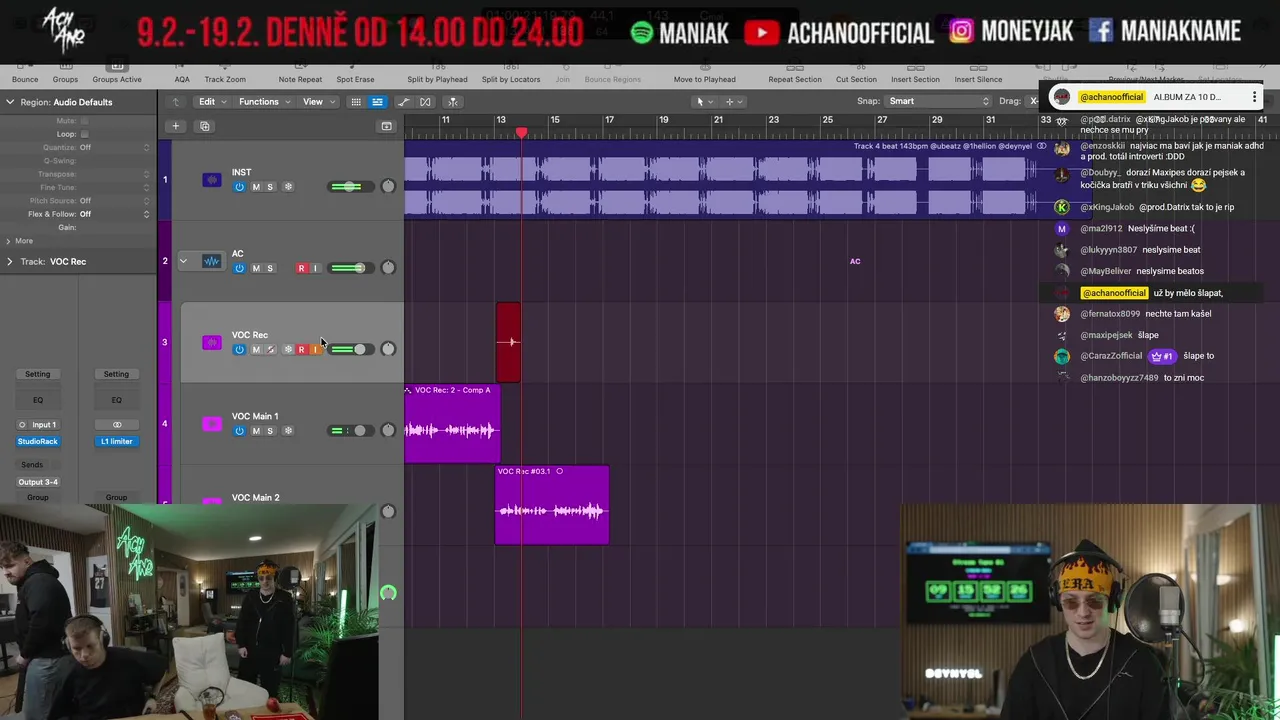
Task: Freeze the VOC Main 1 track
Action: pyautogui.click(x=288, y=431)
